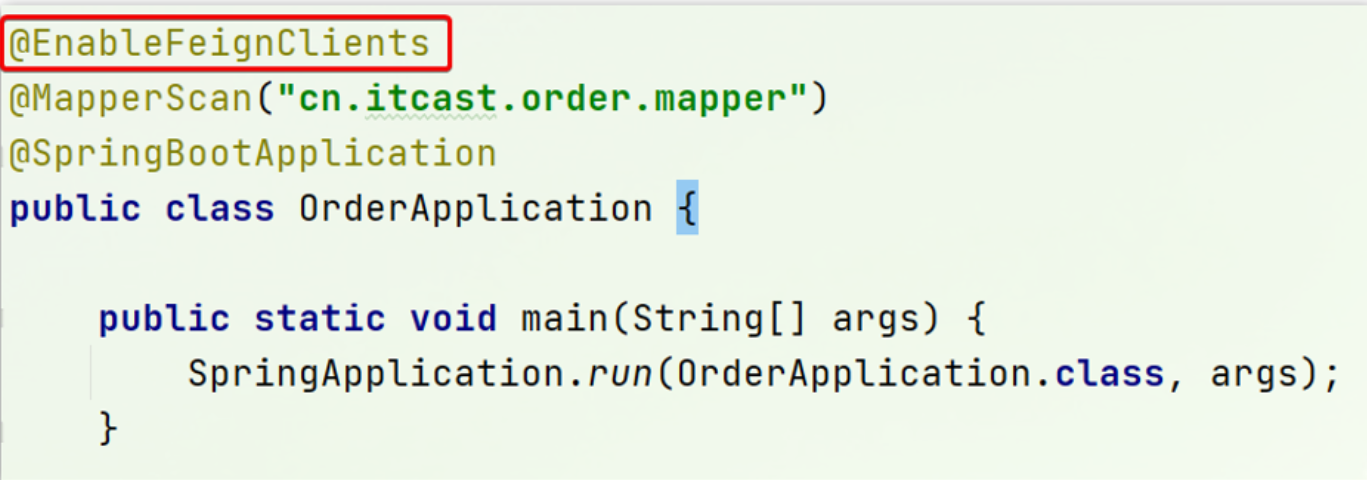Click the void return type keyword
Viewport: 1367px width, 480px height.
[x=453, y=319]
